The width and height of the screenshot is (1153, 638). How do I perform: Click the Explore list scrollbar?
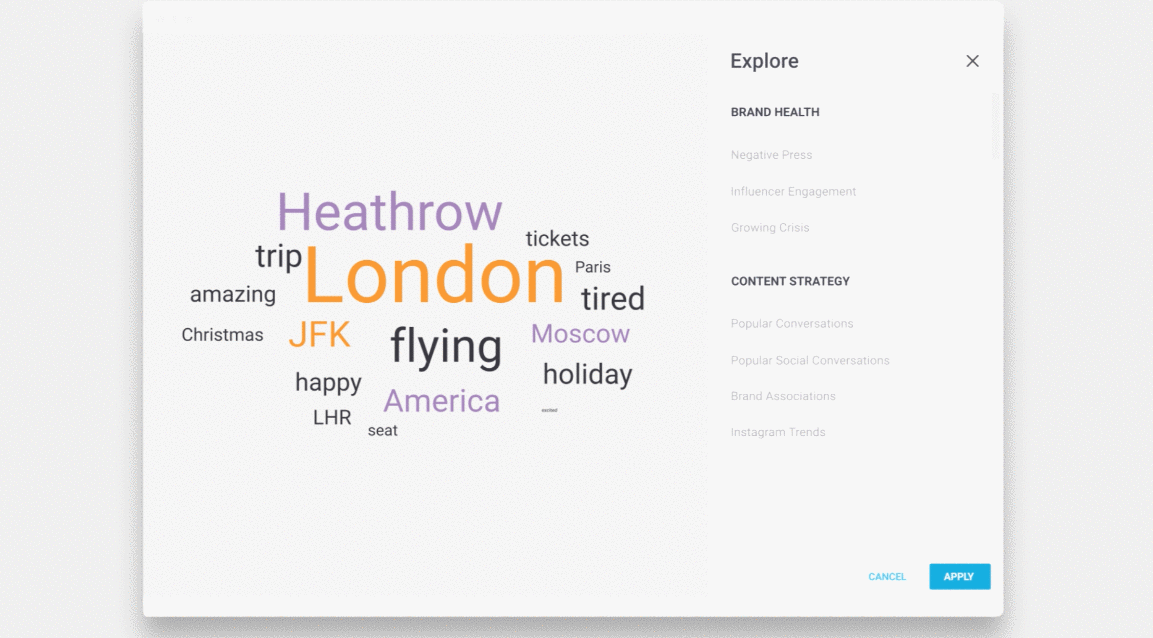[x=996, y=126]
